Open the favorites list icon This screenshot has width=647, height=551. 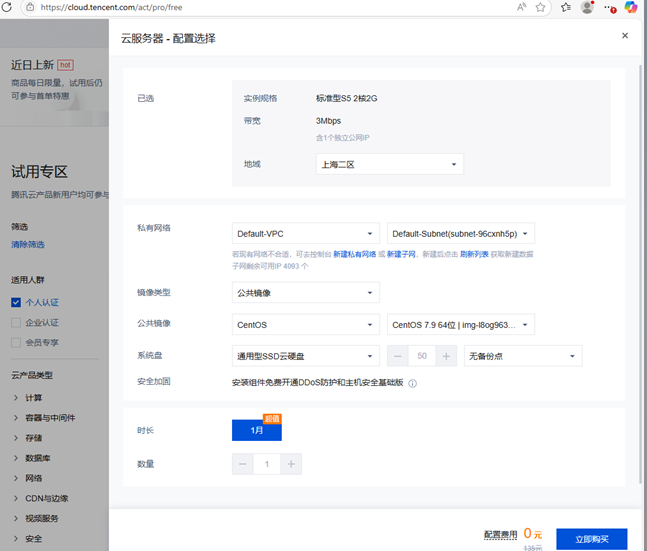pyautogui.click(x=566, y=7)
